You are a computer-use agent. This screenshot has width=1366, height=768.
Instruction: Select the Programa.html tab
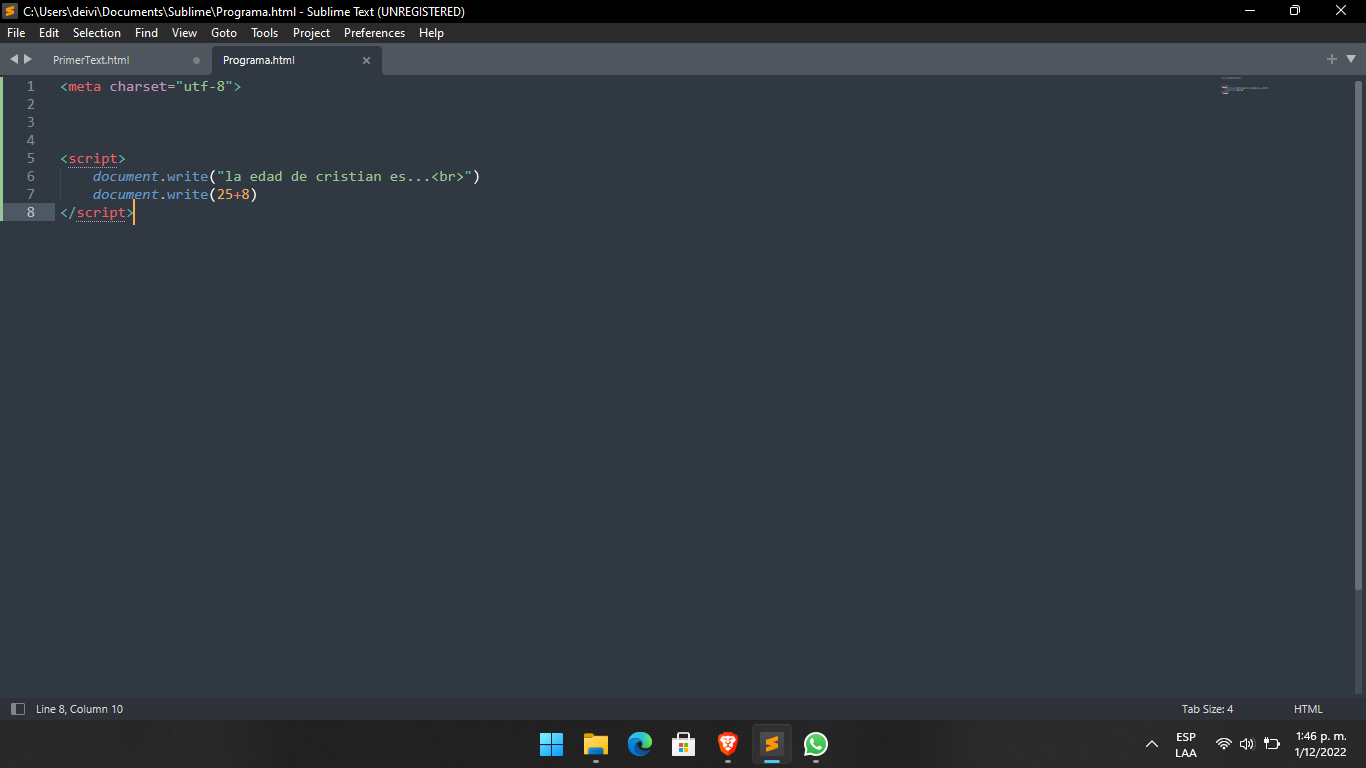(x=259, y=60)
